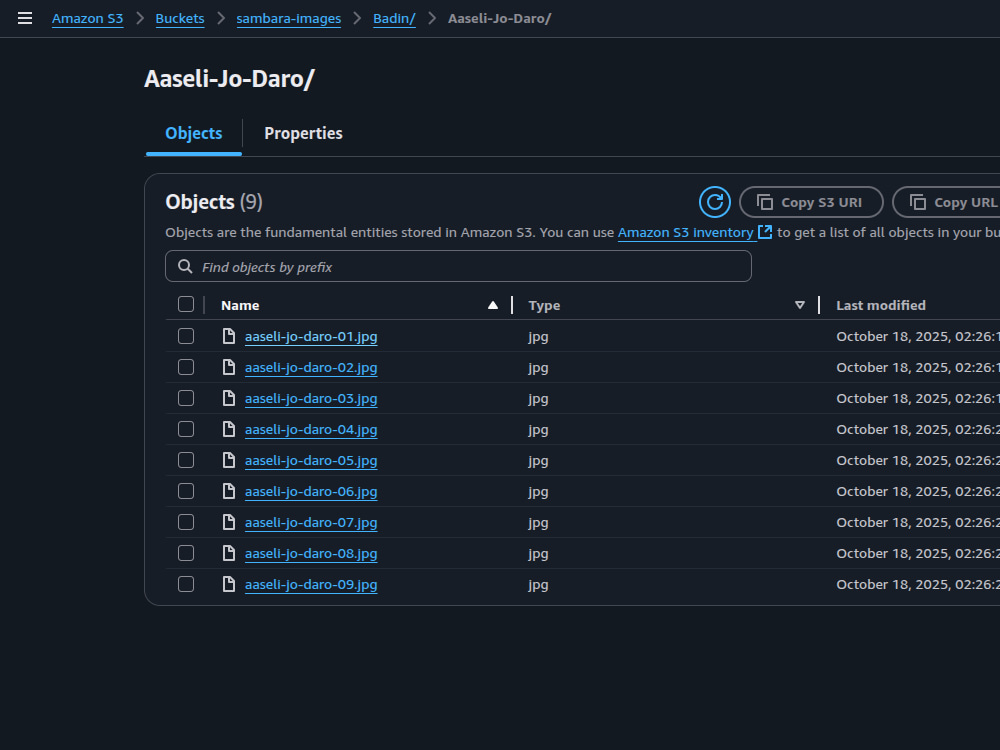Check the box for aaseli-jo-daro-05.jpg
1000x750 pixels.
[x=186, y=460]
